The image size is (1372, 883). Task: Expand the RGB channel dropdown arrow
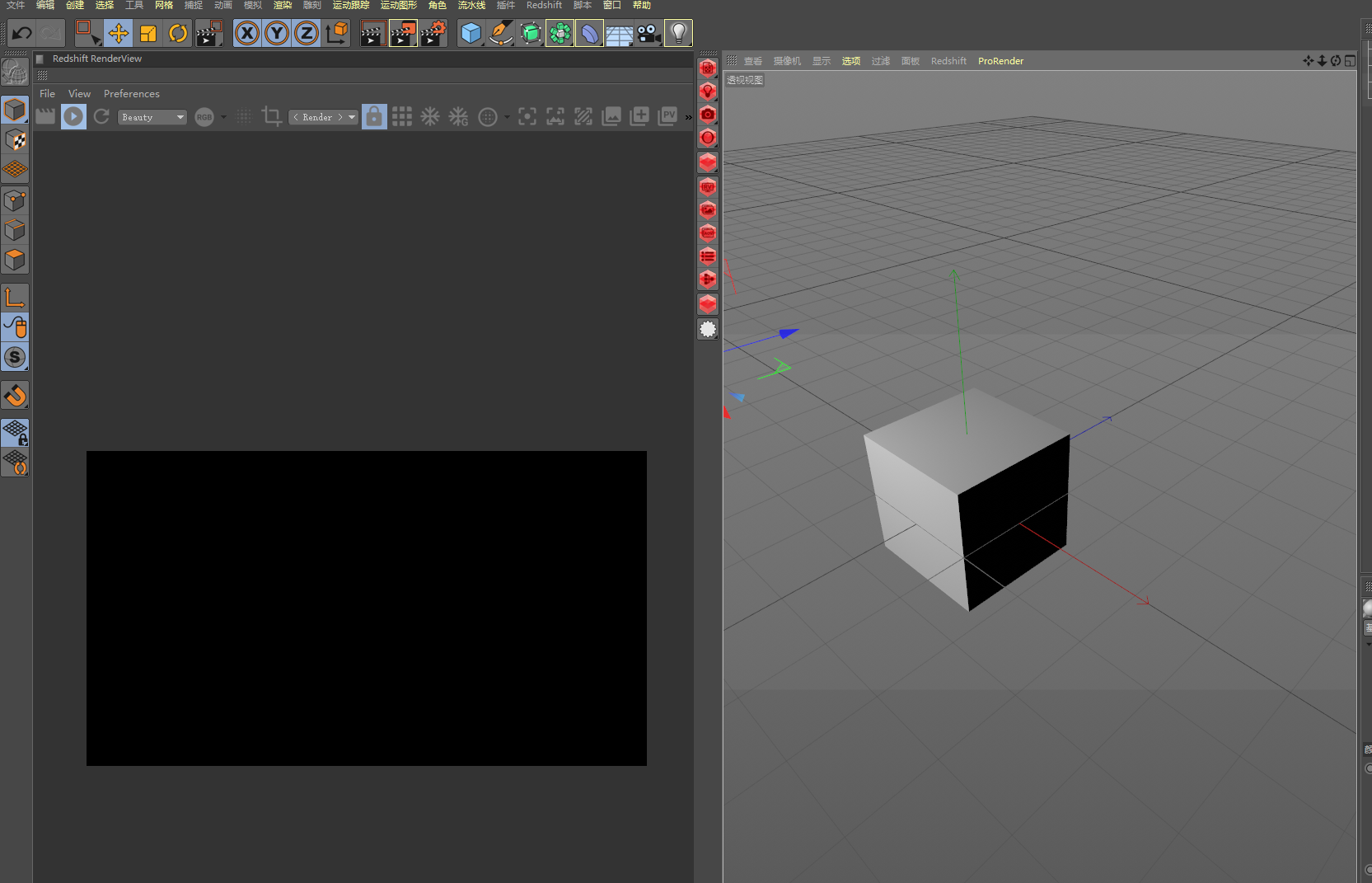(222, 117)
